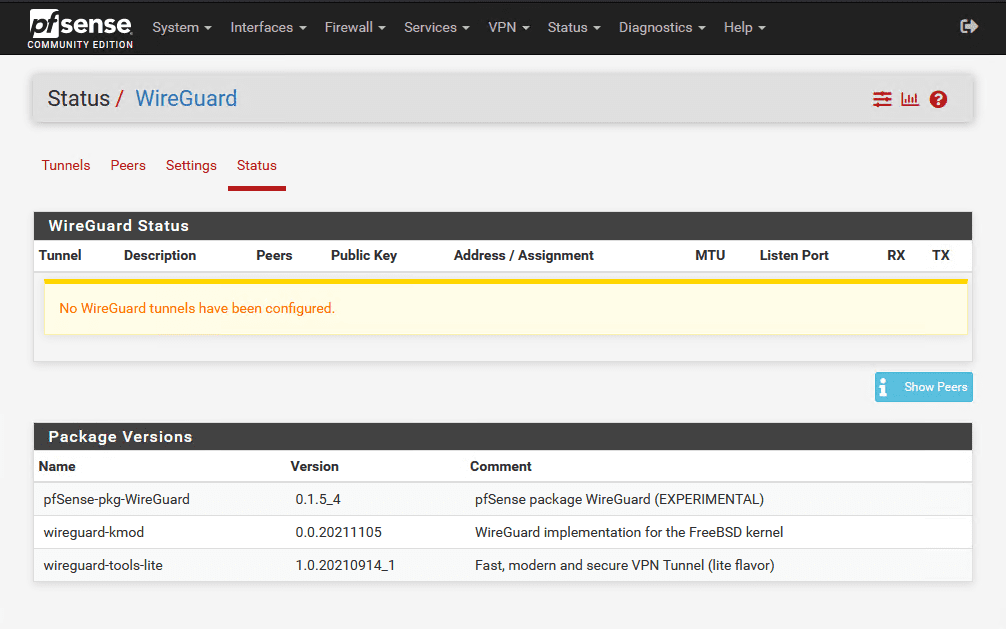This screenshot has height=629, width=1006.
Task: Click version 1.0.20210914_1 cell
Action: pos(345,565)
